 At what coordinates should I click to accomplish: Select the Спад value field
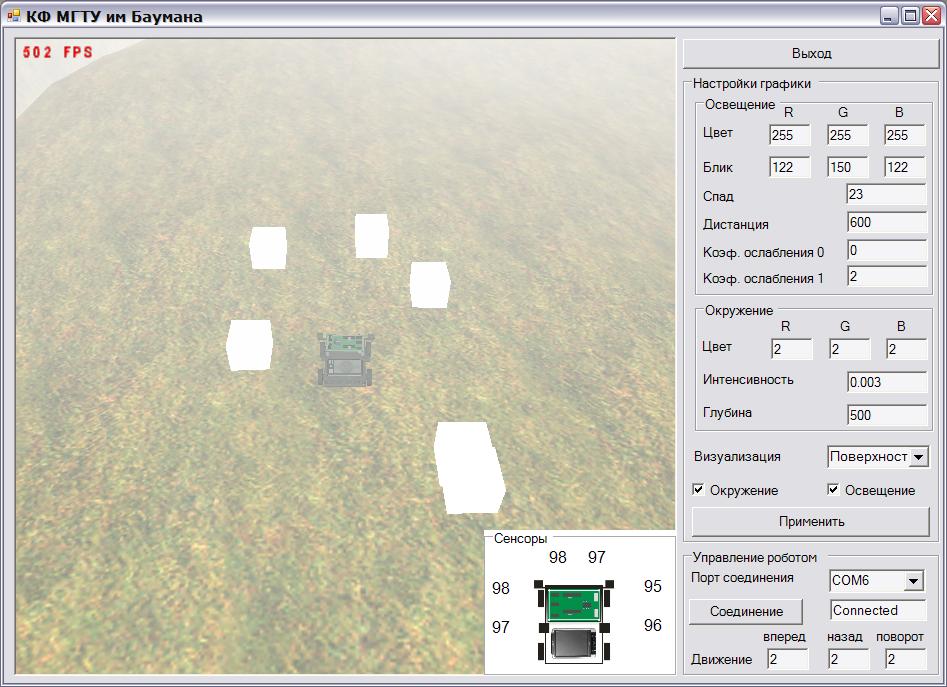click(x=886, y=195)
